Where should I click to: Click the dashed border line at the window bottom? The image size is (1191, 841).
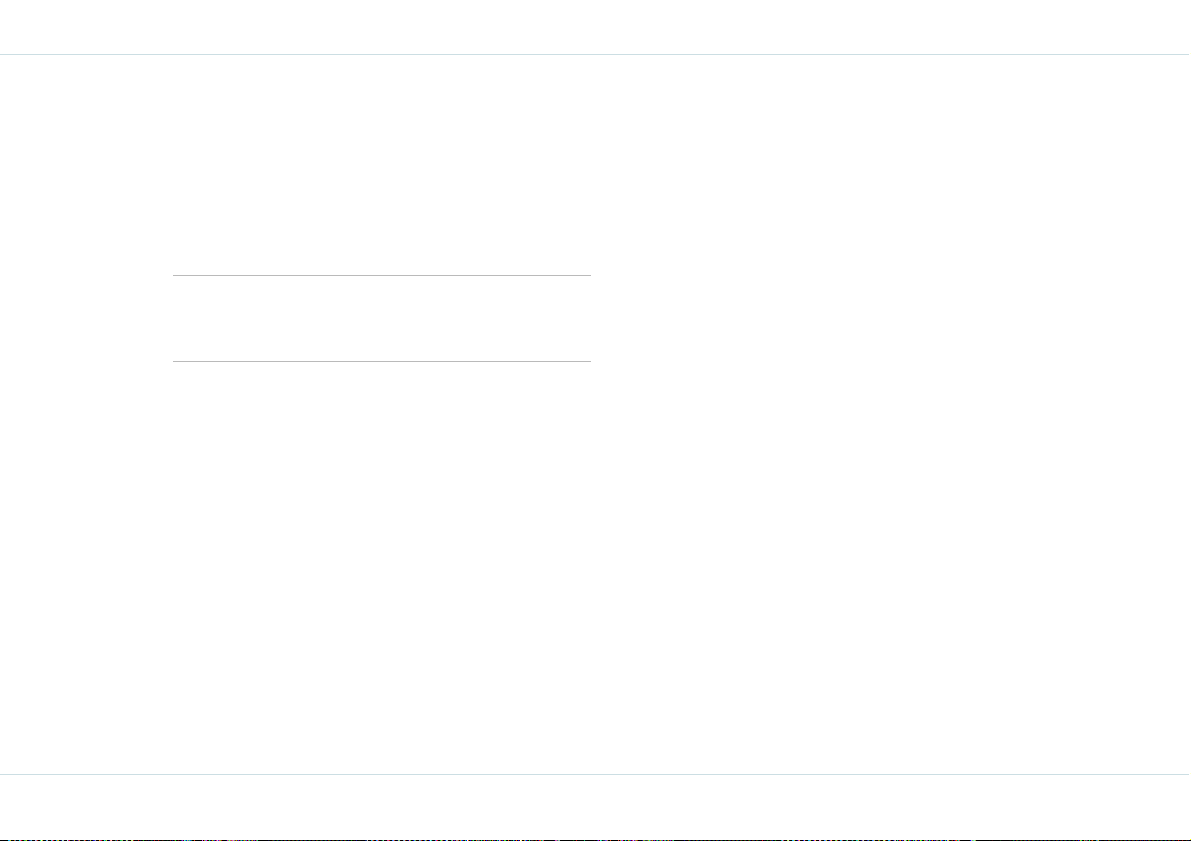point(596,839)
